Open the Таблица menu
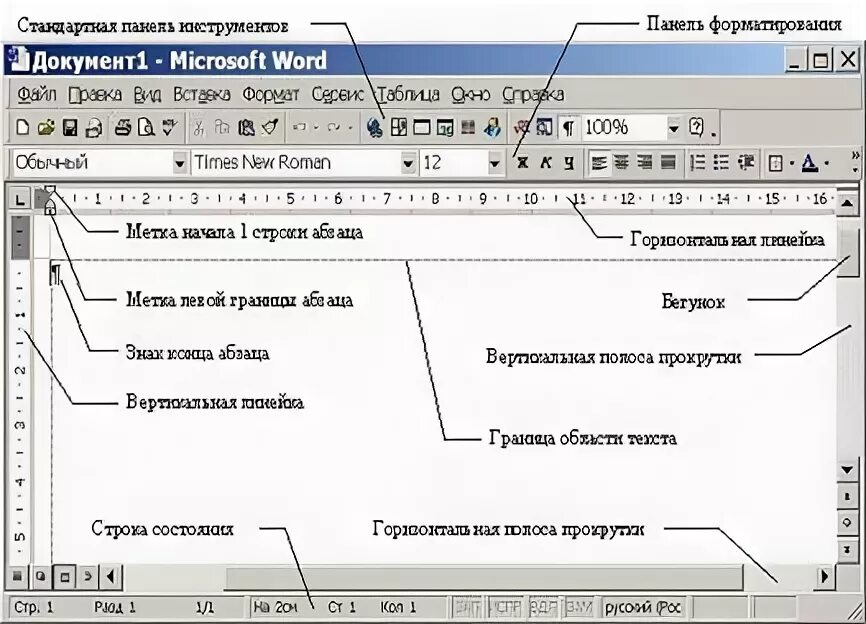The image size is (866, 624). click(409, 94)
